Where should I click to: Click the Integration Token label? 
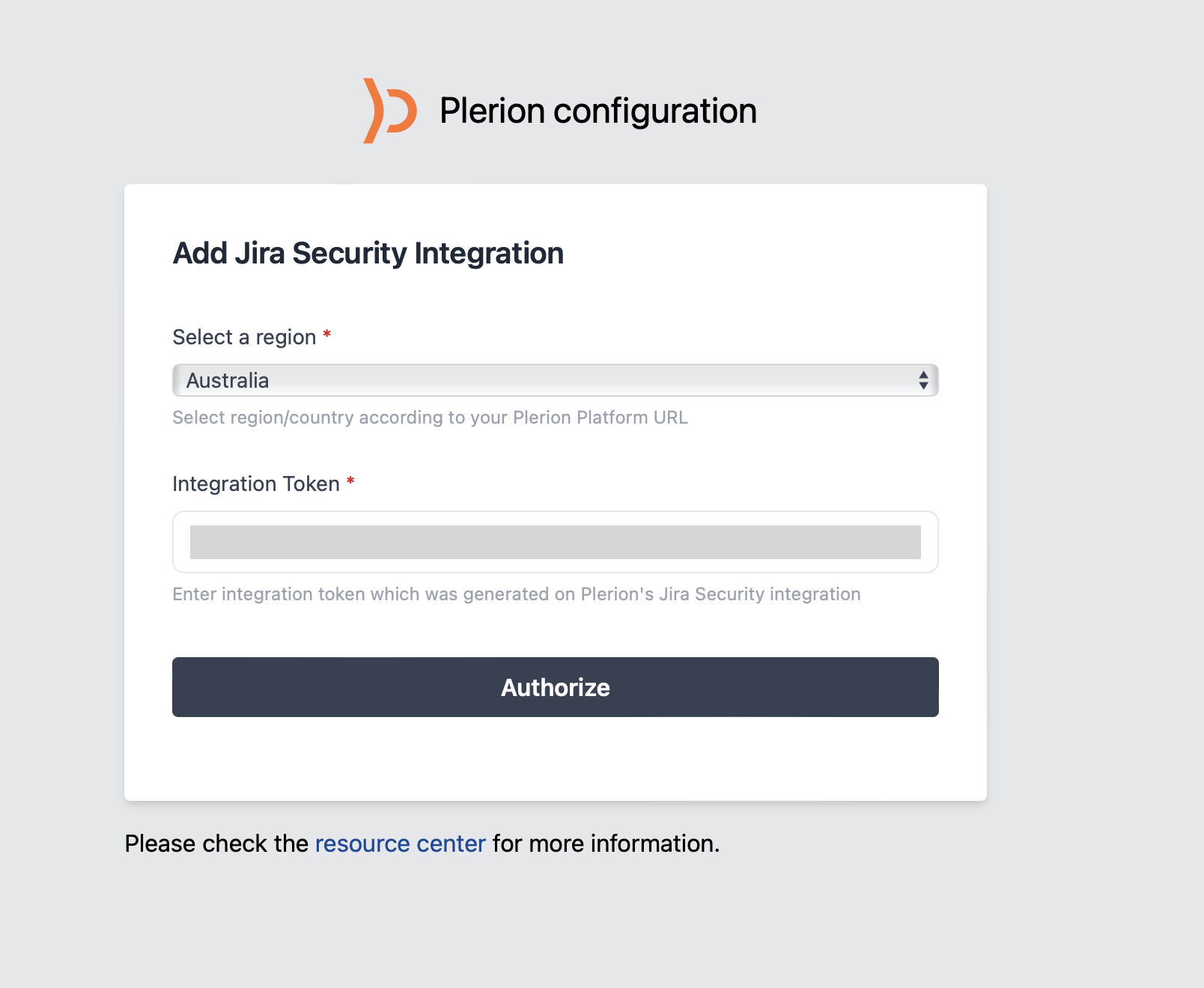pyautogui.click(x=257, y=484)
